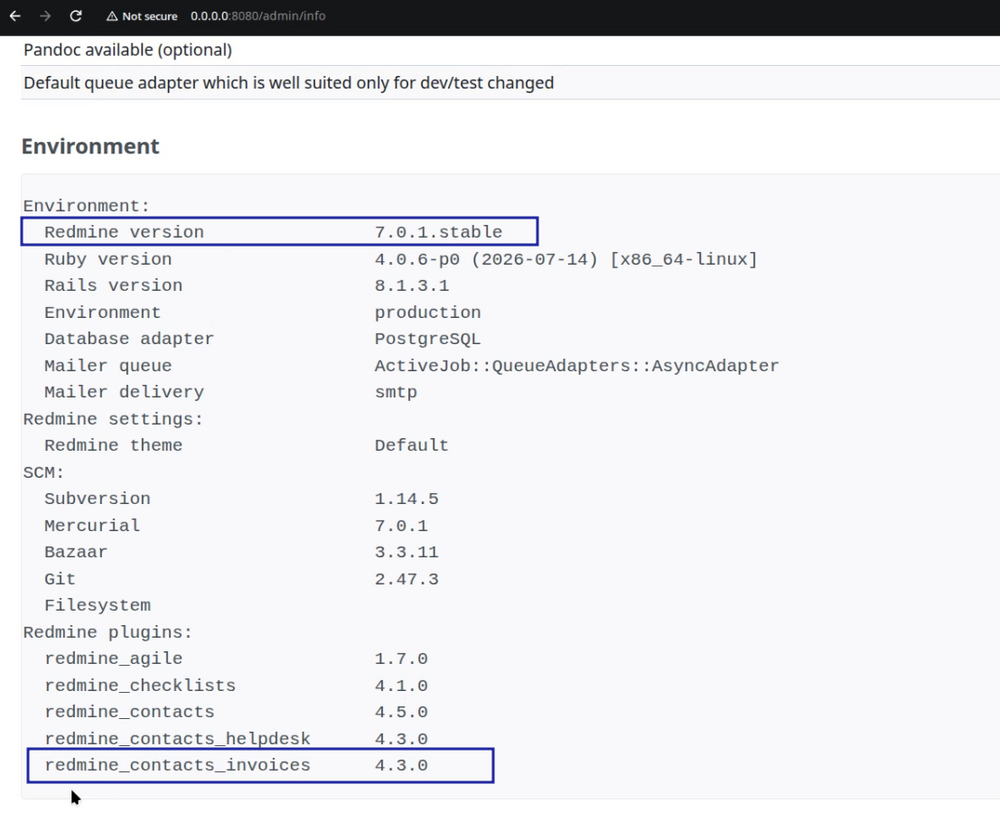Select the 'redmine_contacts_helpdesk' plugin name

click(x=177, y=739)
